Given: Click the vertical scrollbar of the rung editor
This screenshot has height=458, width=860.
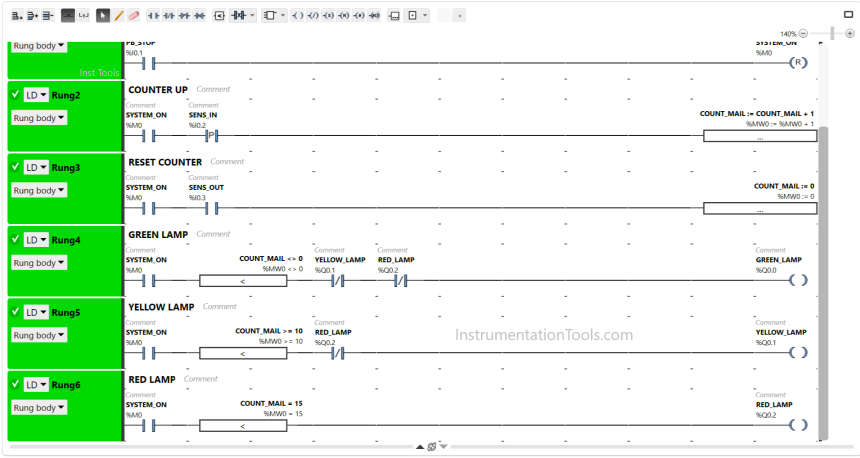Looking at the screenshot, I should (823, 281).
